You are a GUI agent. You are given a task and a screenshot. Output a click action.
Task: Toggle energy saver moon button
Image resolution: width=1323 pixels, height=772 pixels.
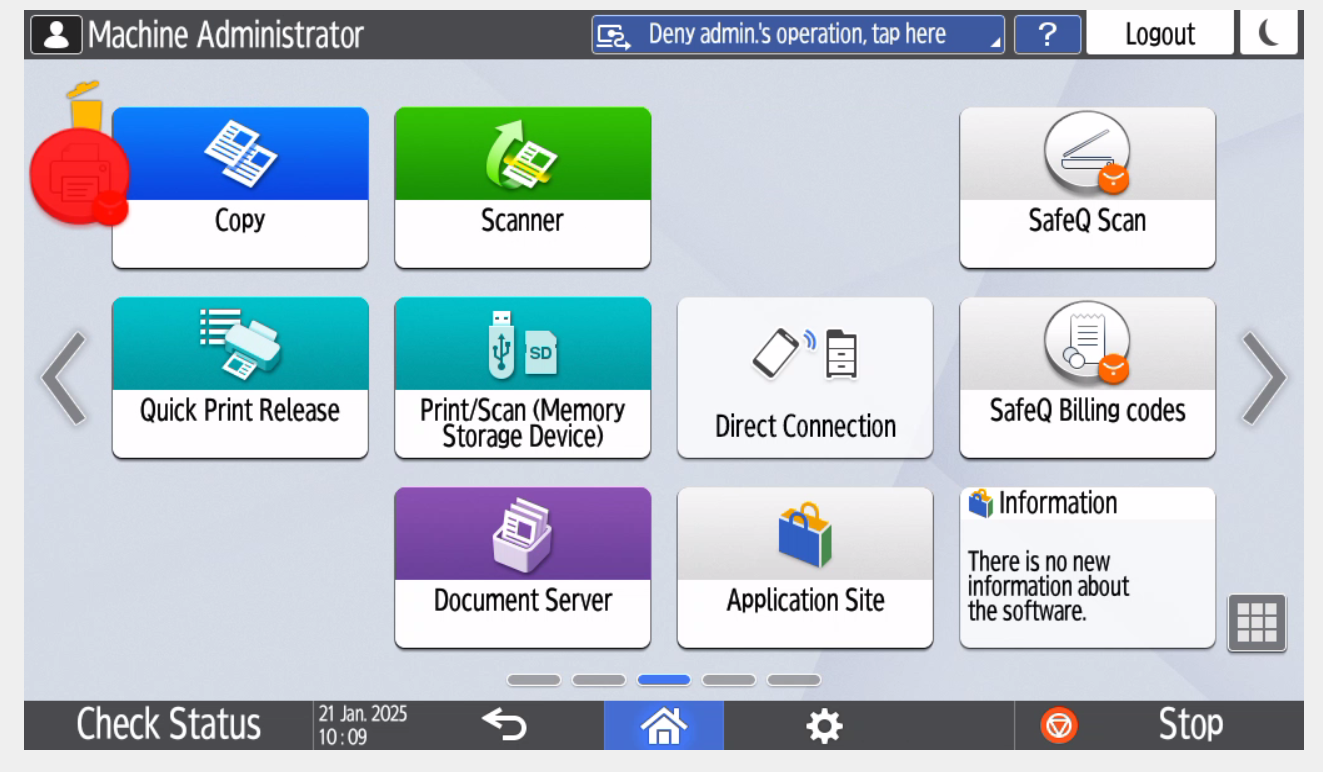click(1269, 34)
